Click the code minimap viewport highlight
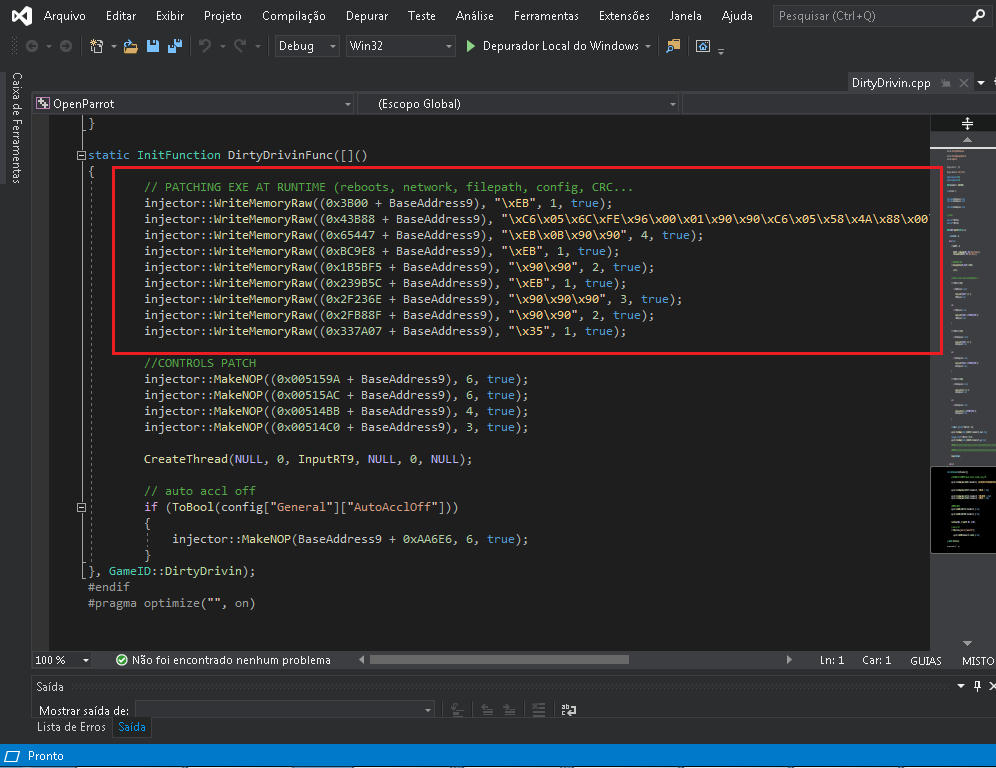The image size is (996, 768). [963, 510]
